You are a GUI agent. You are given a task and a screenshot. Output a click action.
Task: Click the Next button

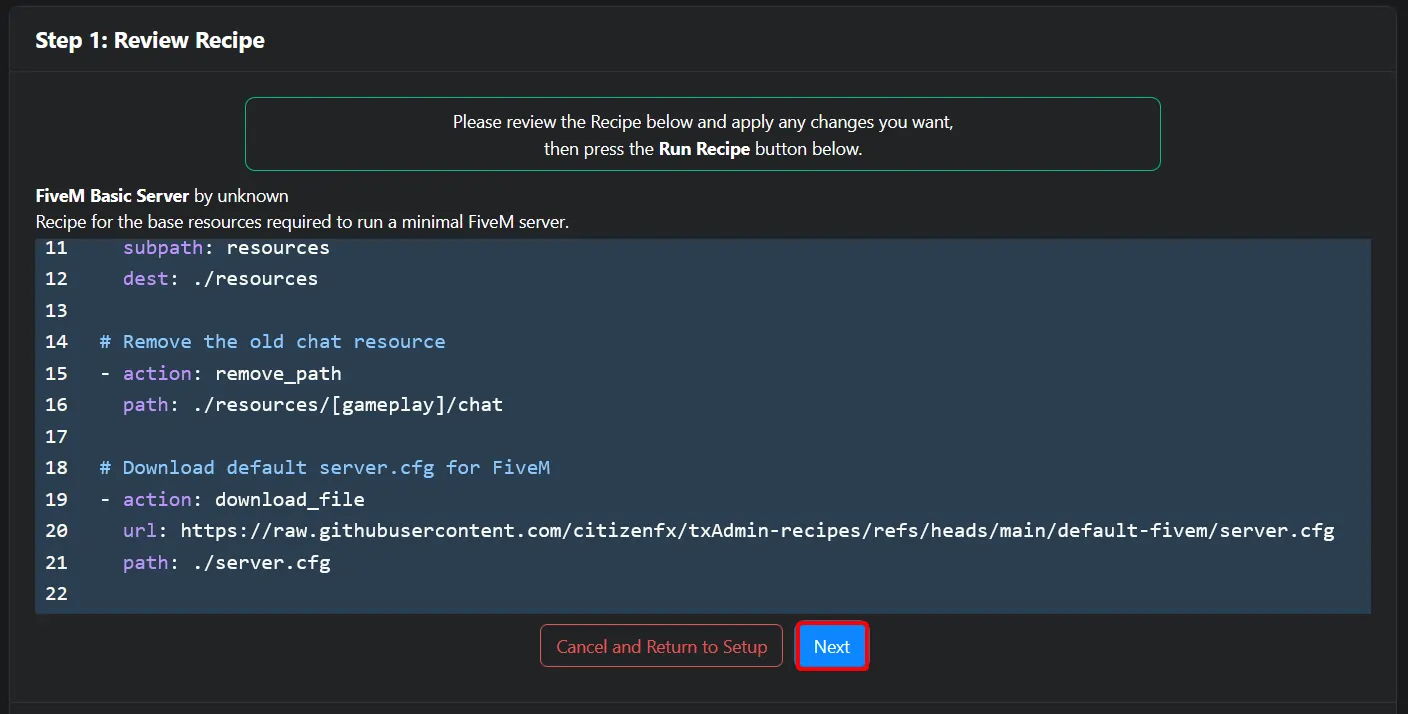click(x=831, y=646)
